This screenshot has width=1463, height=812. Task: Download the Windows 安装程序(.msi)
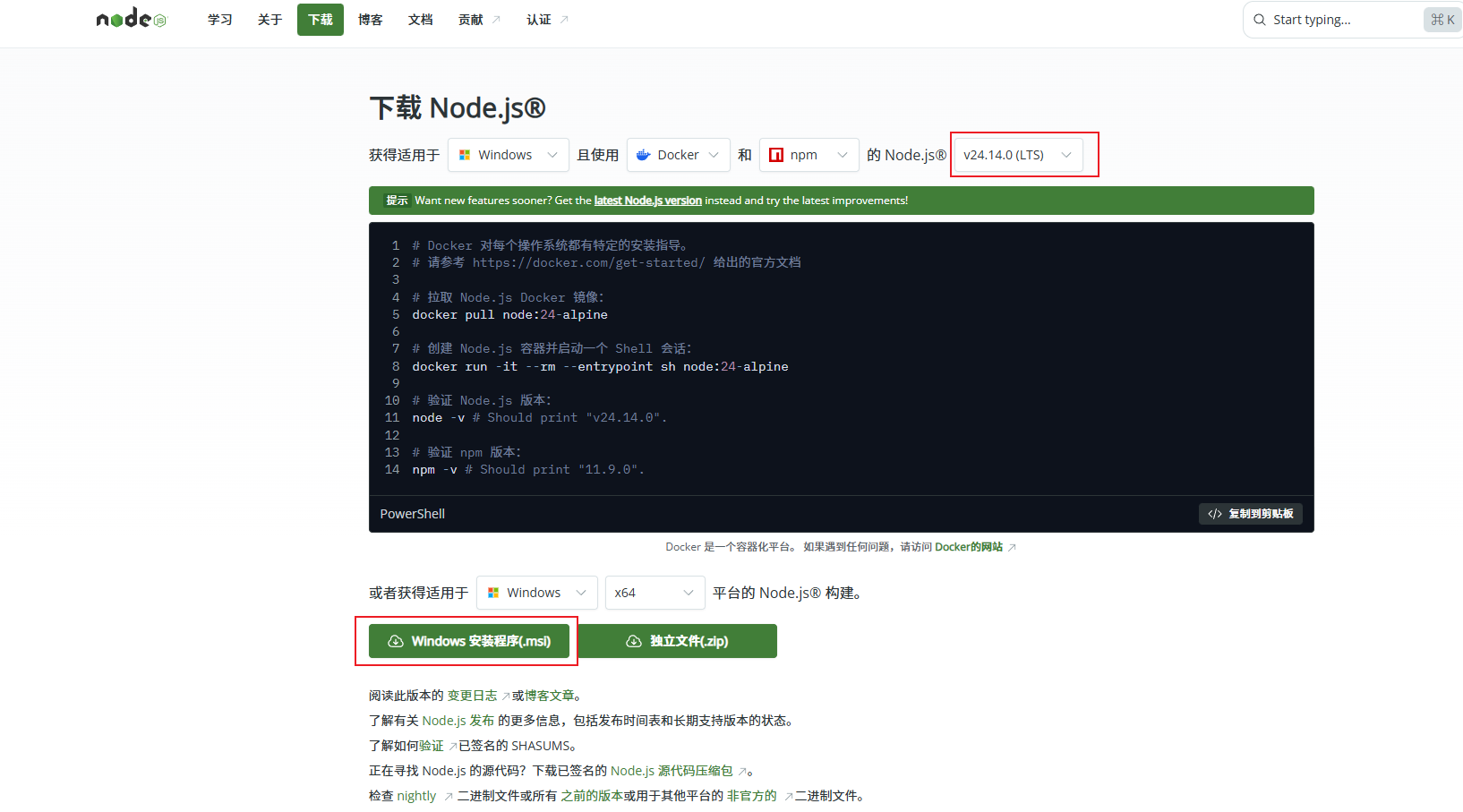coord(469,641)
